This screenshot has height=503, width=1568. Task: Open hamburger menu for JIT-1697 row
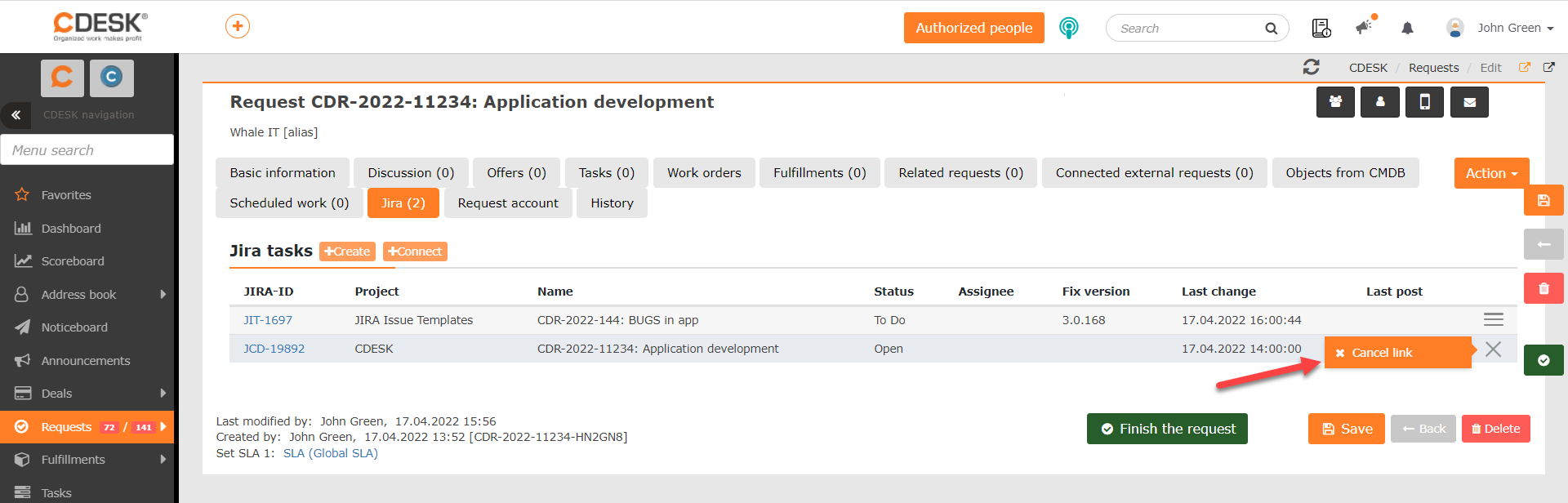tap(1493, 319)
